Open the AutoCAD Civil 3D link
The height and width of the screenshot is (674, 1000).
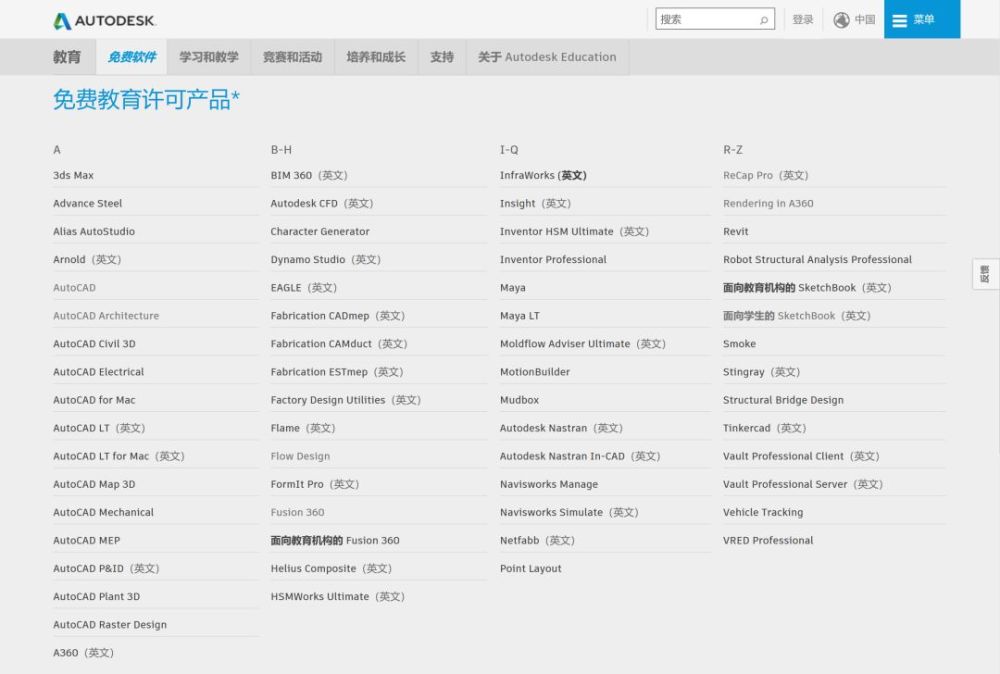click(94, 344)
